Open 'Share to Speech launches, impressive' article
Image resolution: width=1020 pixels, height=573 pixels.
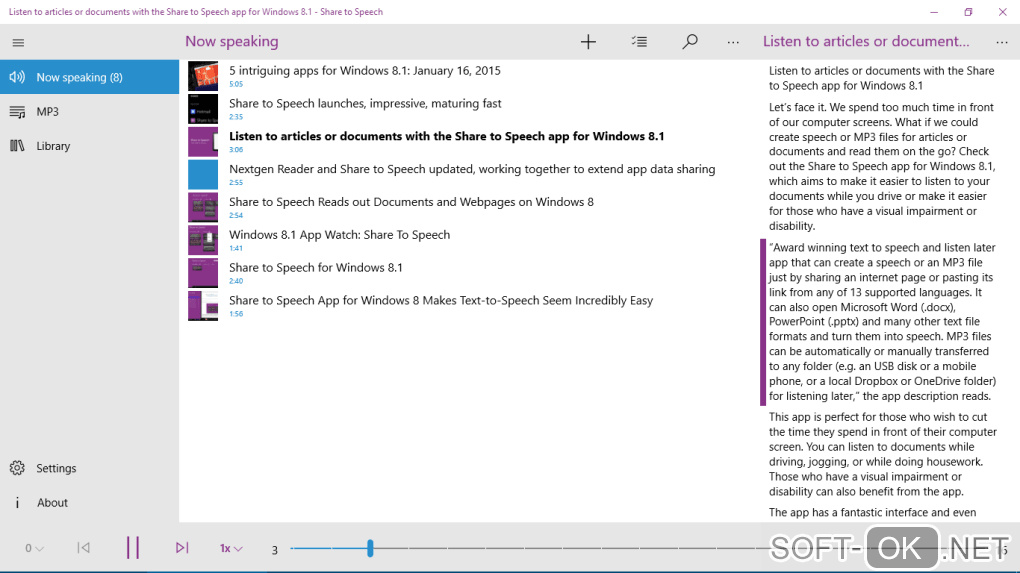(468, 109)
